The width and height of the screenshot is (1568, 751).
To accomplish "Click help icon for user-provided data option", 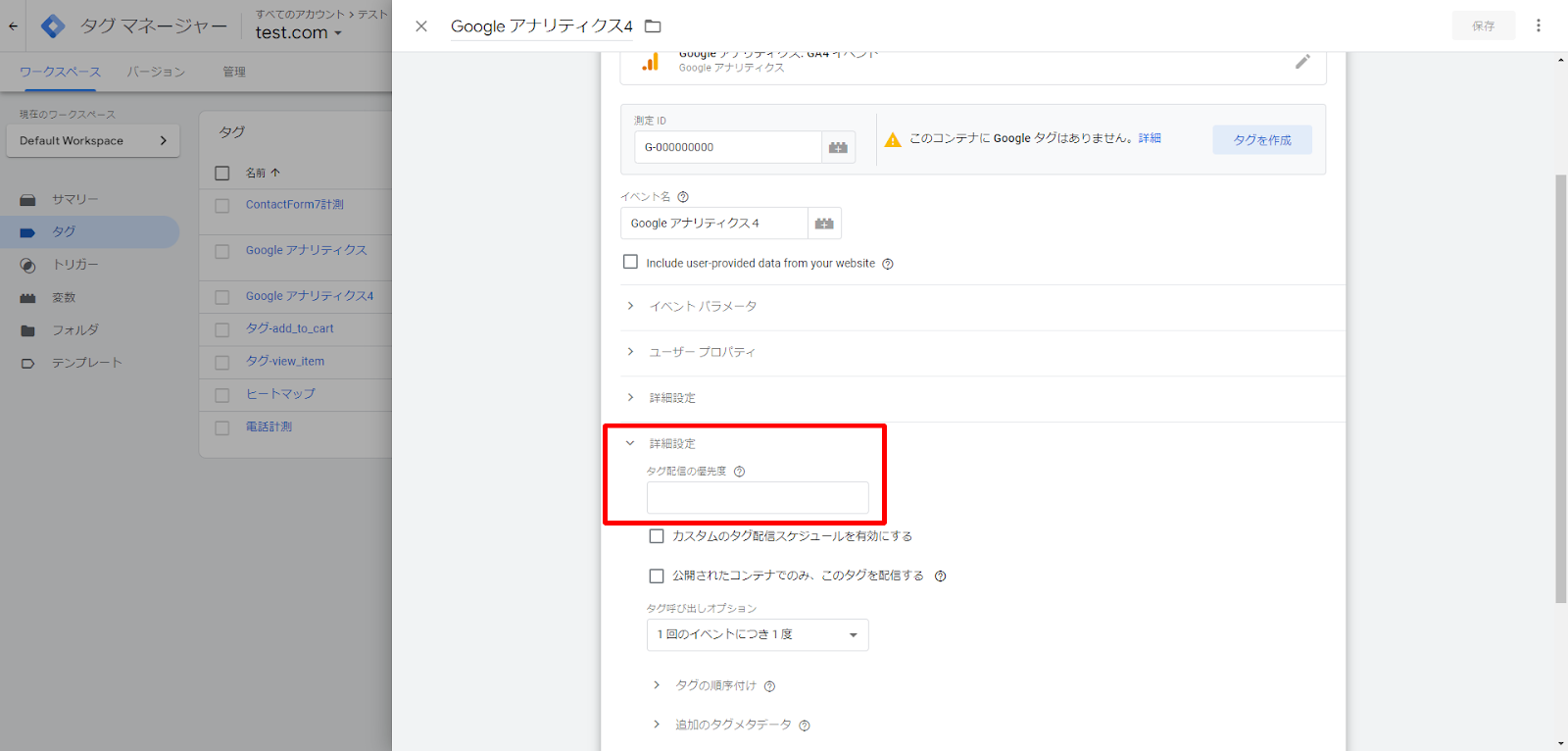I will point(888,264).
